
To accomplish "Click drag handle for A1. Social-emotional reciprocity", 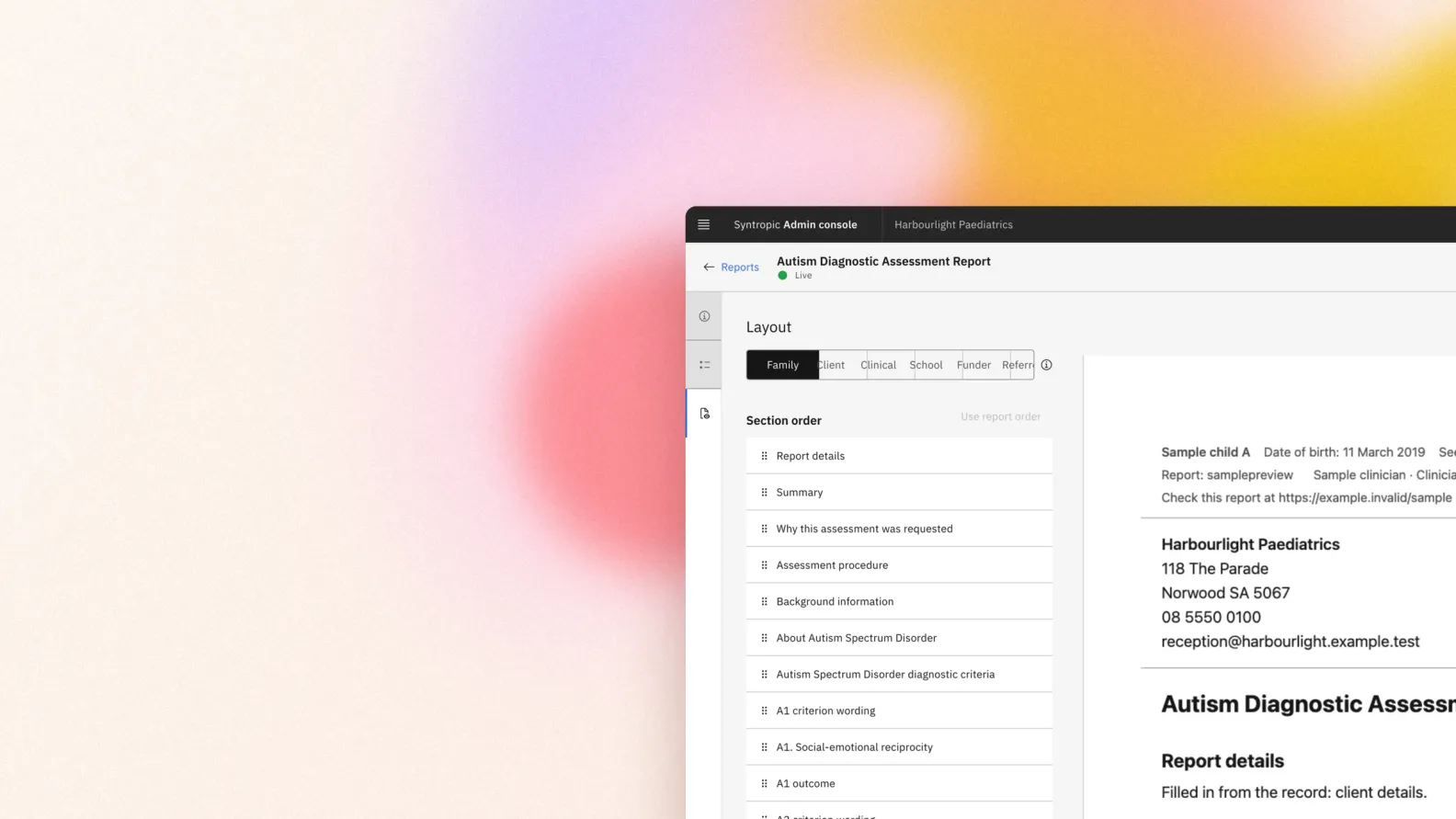I will (764, 747).
